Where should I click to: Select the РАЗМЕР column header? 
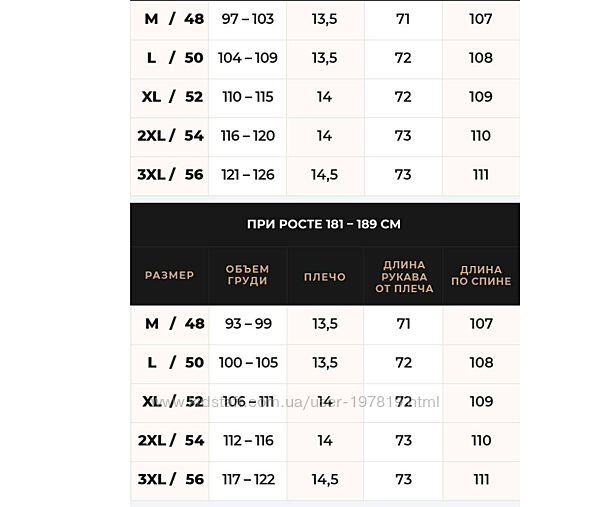click(x=170, y=275)
